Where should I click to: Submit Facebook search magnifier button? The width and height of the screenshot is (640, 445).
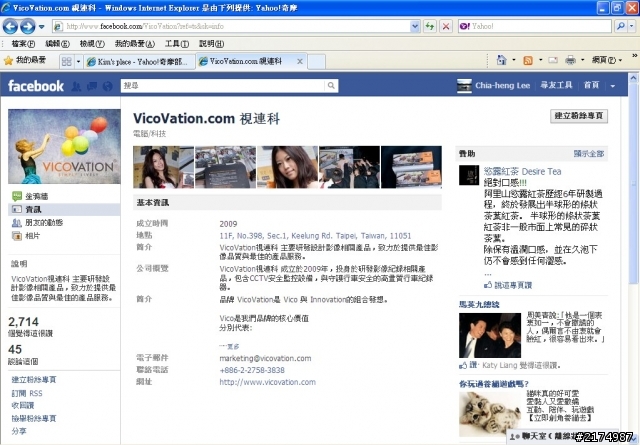331,85
